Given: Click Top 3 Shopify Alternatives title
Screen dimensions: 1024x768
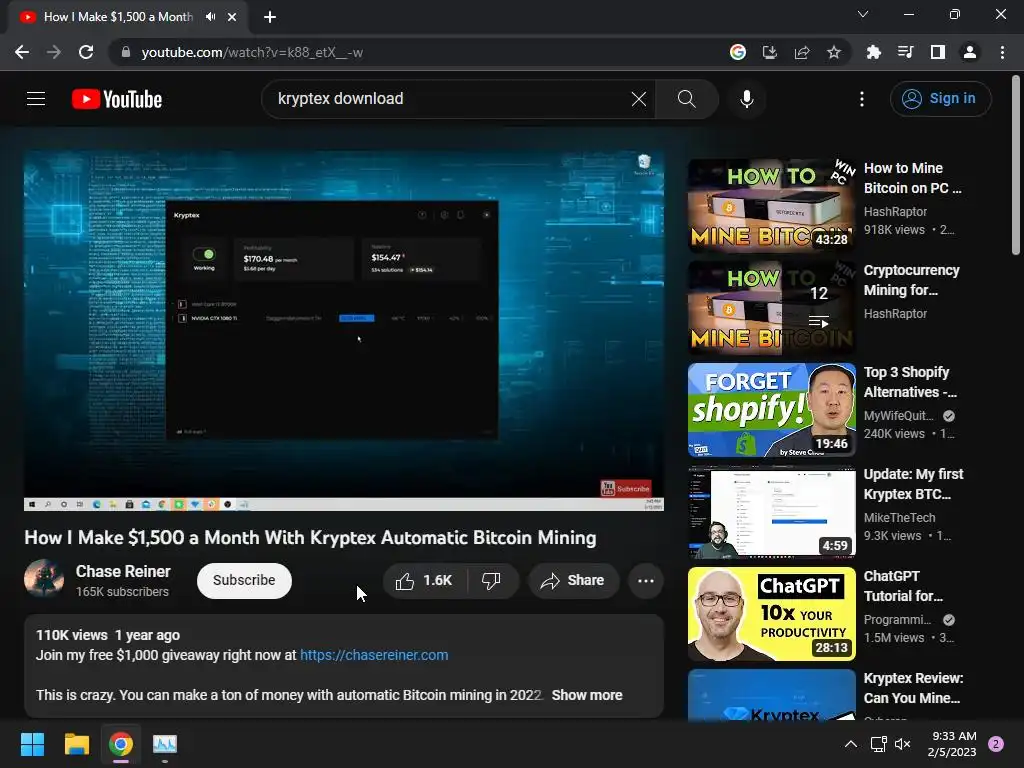Looking at the screenshot, I should 910,382.
